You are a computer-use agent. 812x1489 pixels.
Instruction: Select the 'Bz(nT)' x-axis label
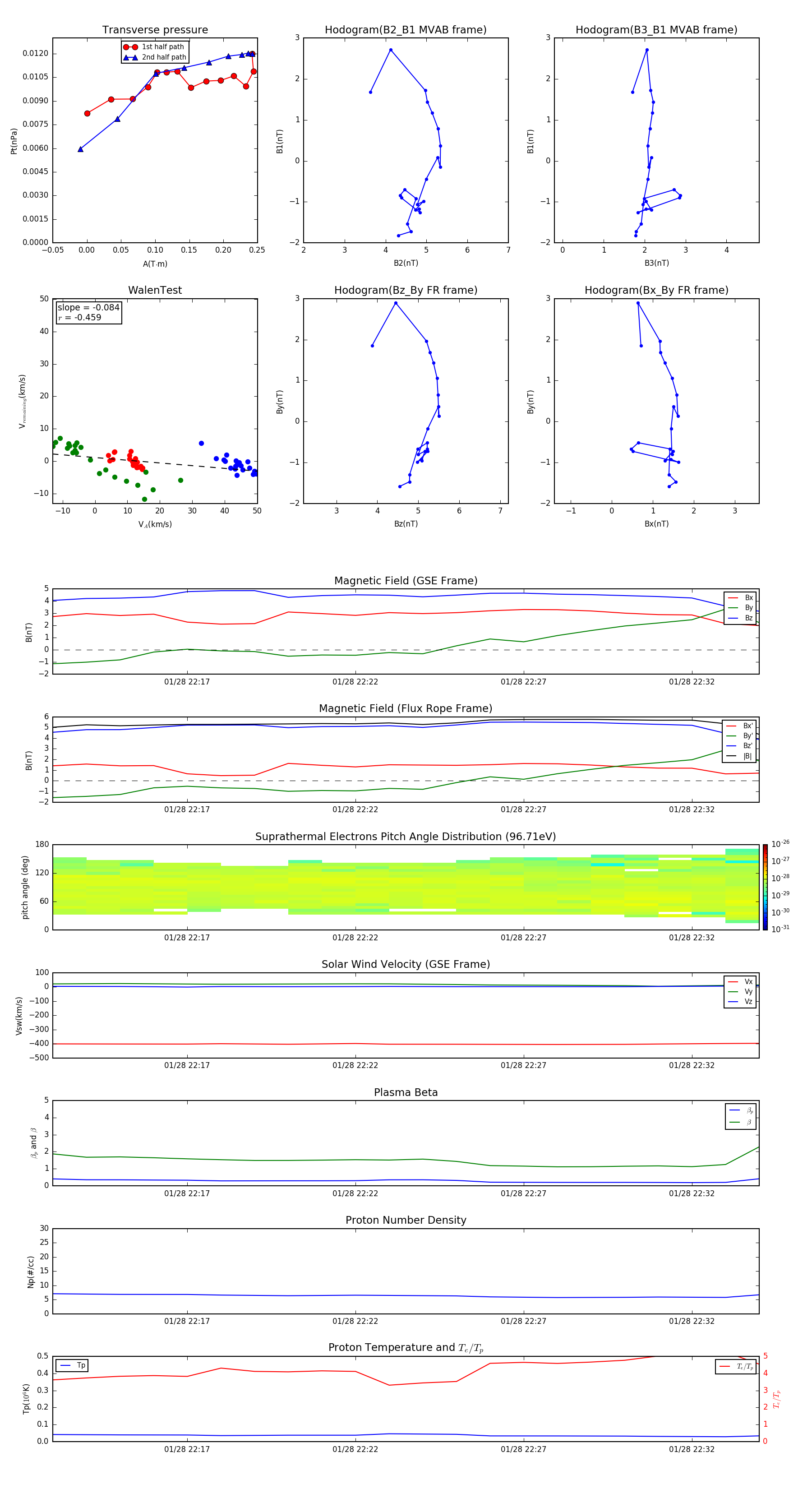(406, 524)
